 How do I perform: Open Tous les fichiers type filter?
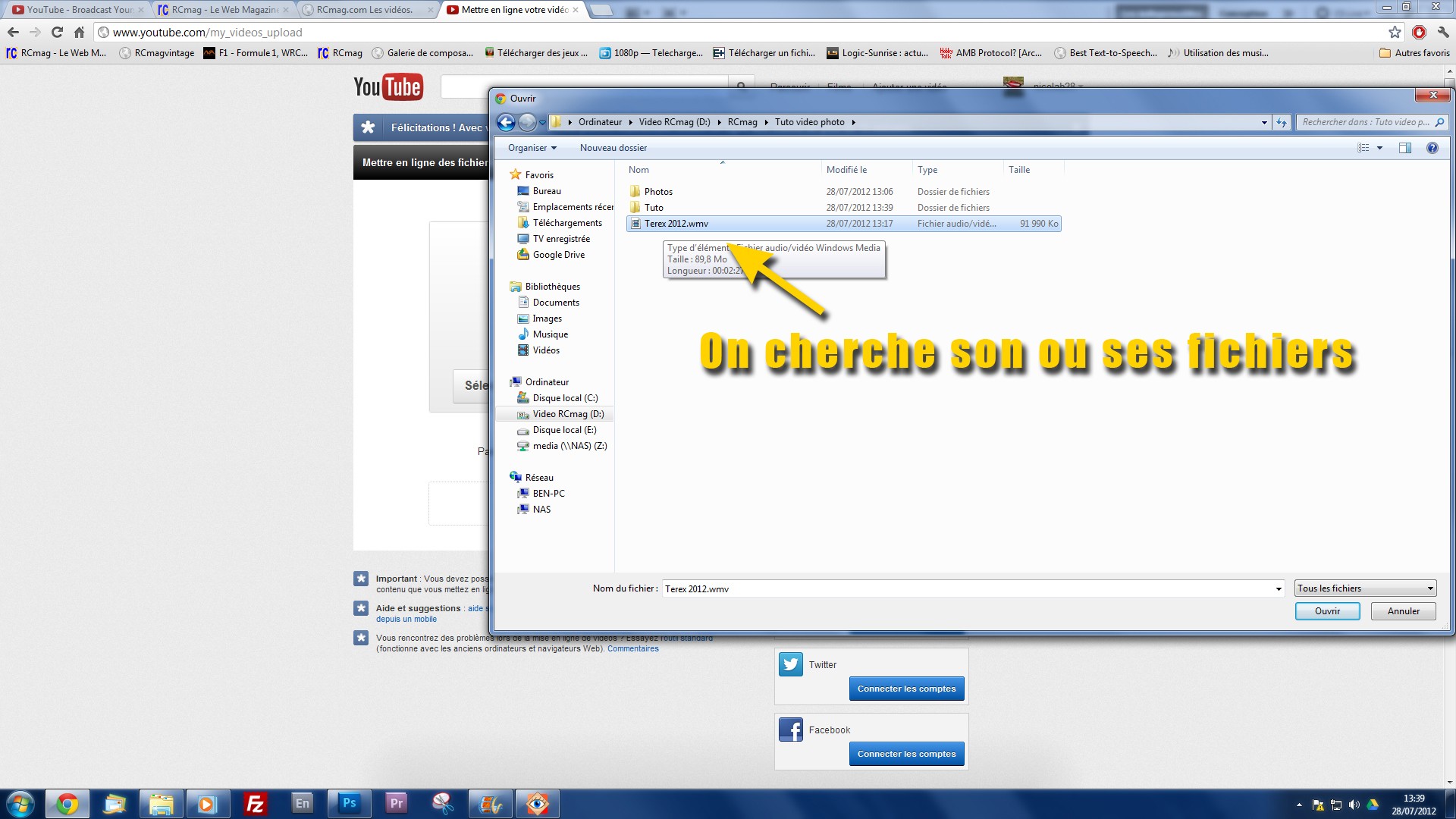tap(1365, 588)
